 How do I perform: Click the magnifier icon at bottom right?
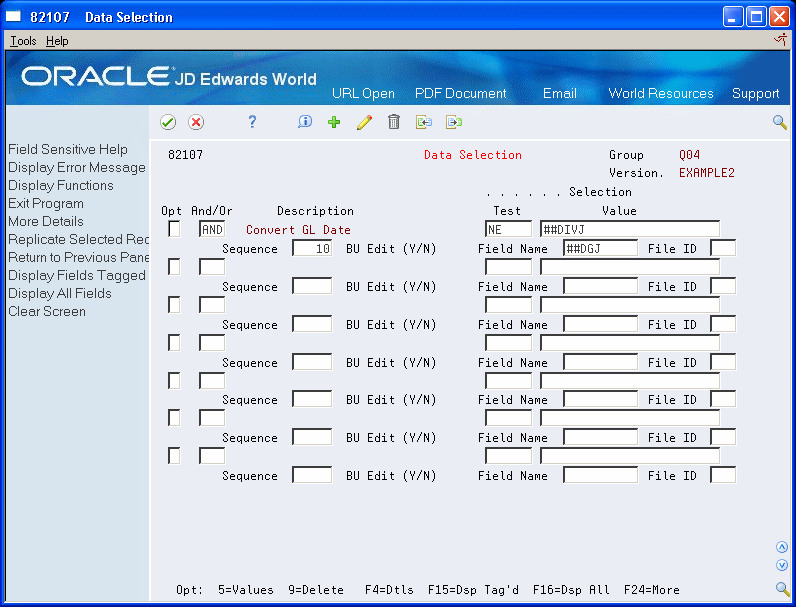(x=782, y=589)
